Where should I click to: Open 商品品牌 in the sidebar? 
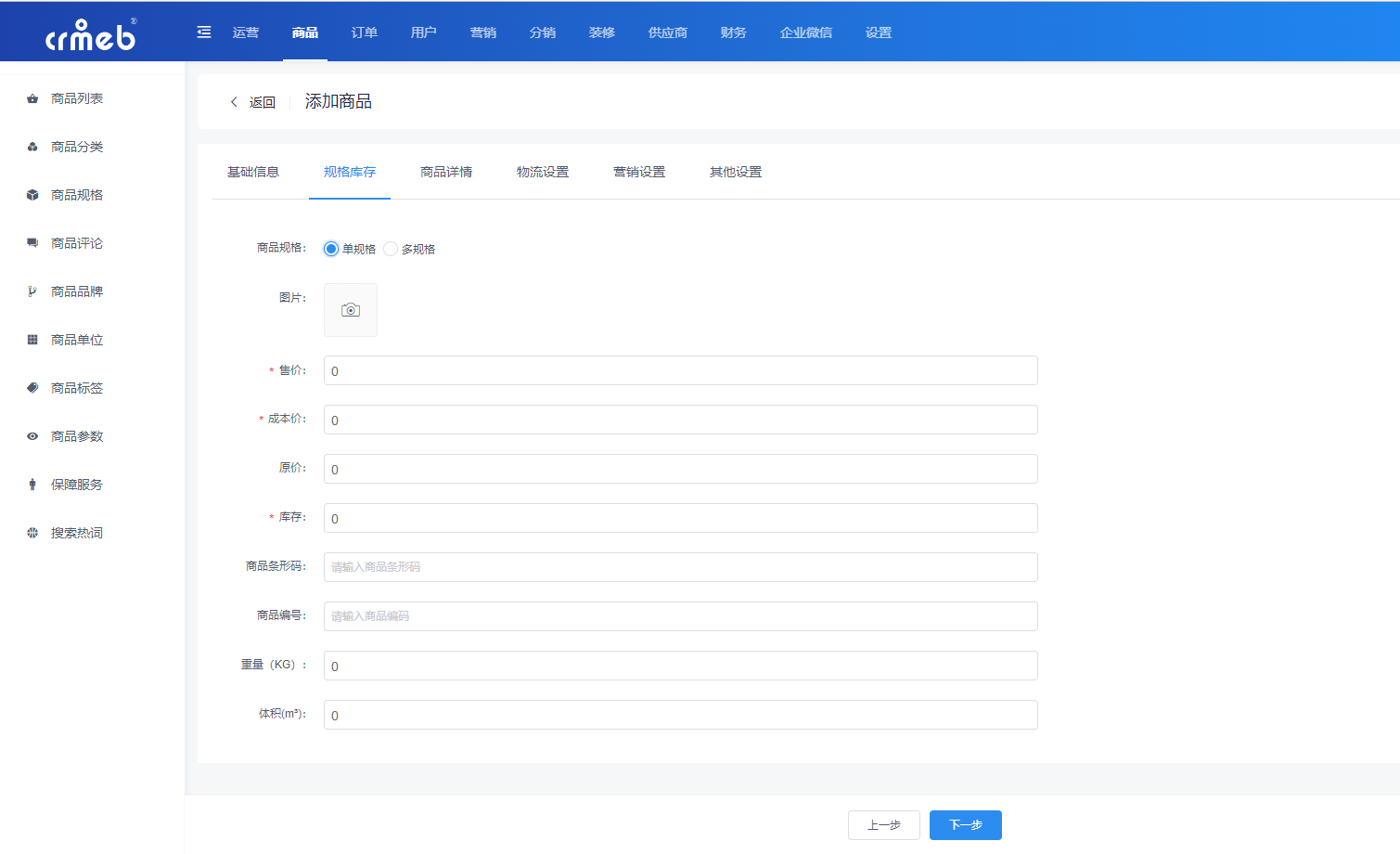77,291
